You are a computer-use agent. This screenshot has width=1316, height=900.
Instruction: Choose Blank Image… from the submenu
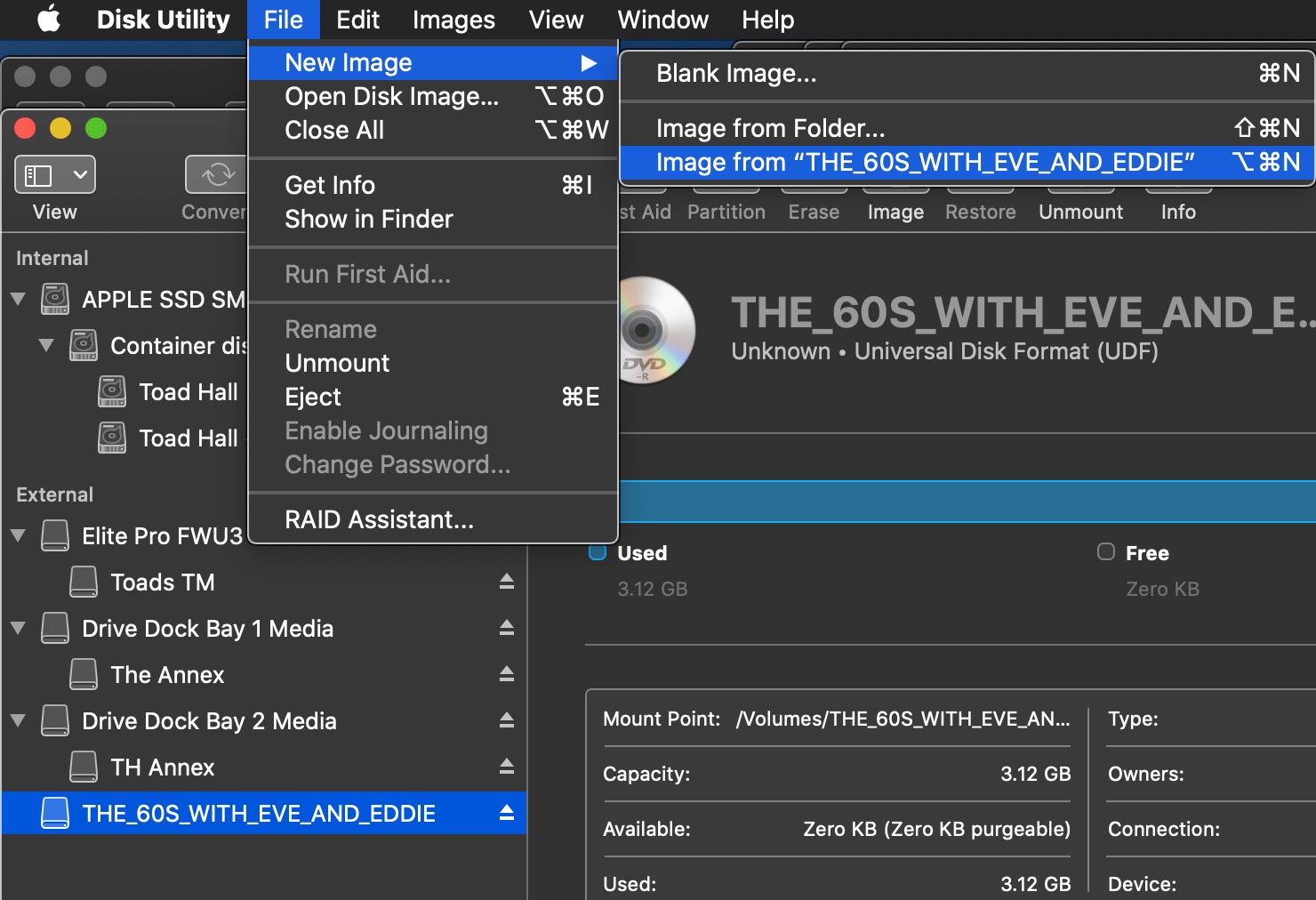[x=967, y=73]
